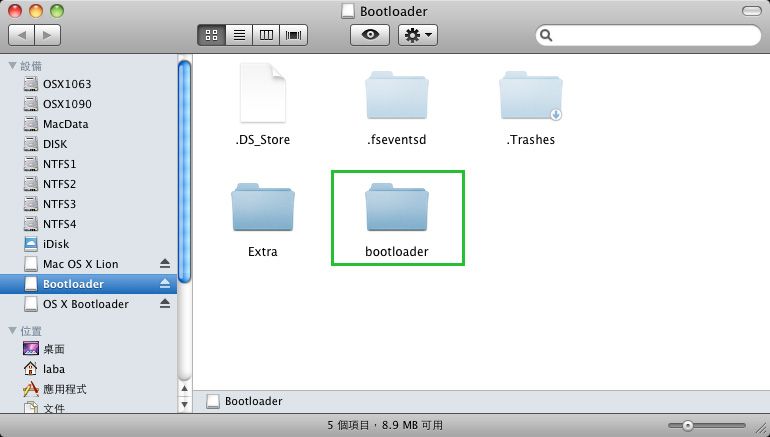Image resolution: width=770 pixels, height=437 pixels.
Task: Go forward with the right arrow button
Action: pos(48,35)
